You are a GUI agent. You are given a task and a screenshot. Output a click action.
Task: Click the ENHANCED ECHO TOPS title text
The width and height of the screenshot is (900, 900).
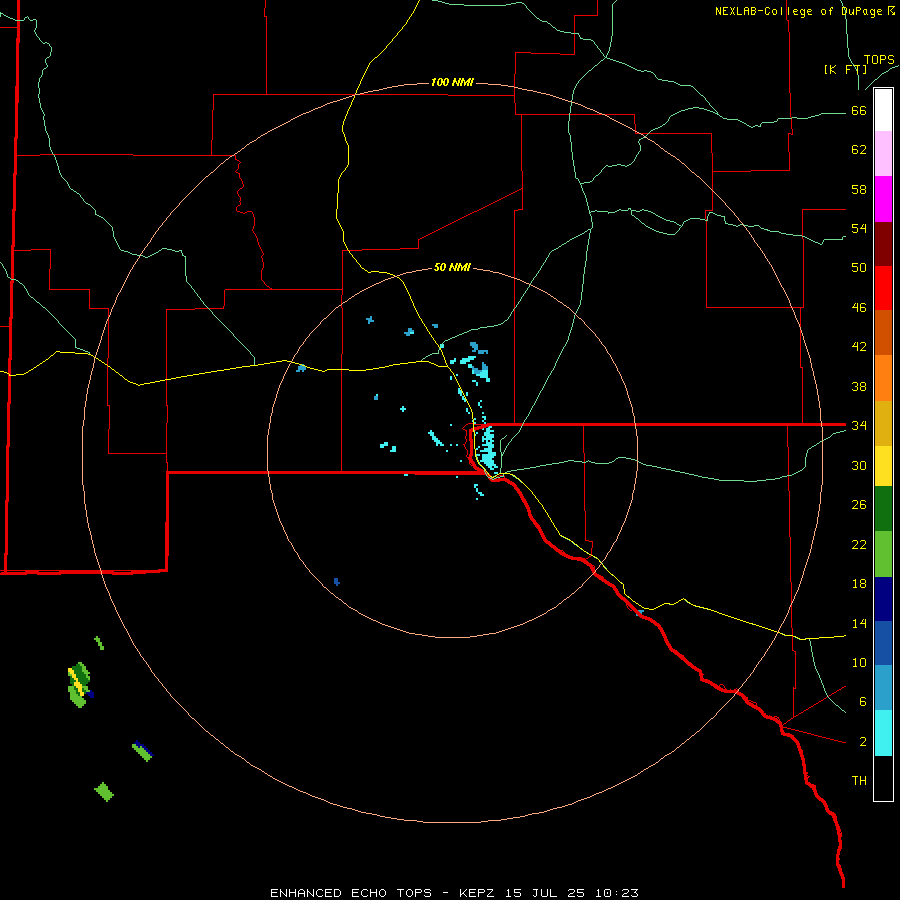coord(351,893)
